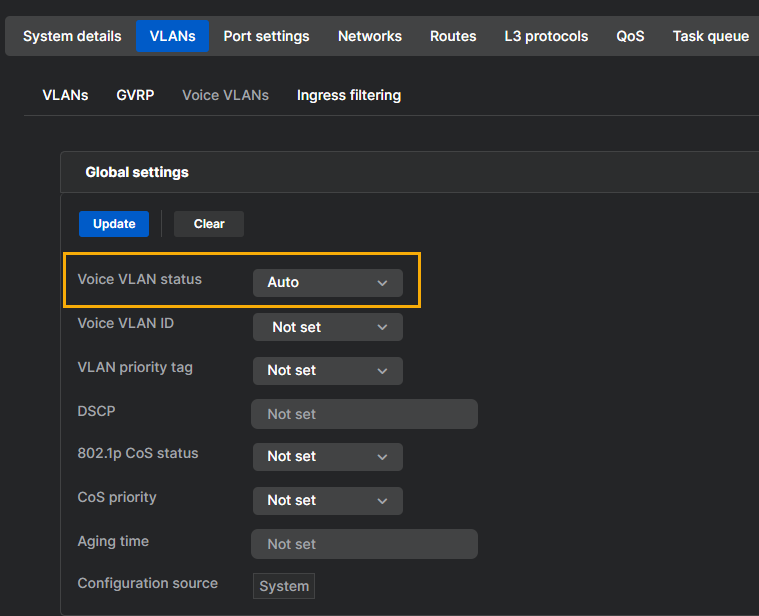Open the GVRP sub-tab
The height and width of the screenshot is (616, 759).
point(135,95)
